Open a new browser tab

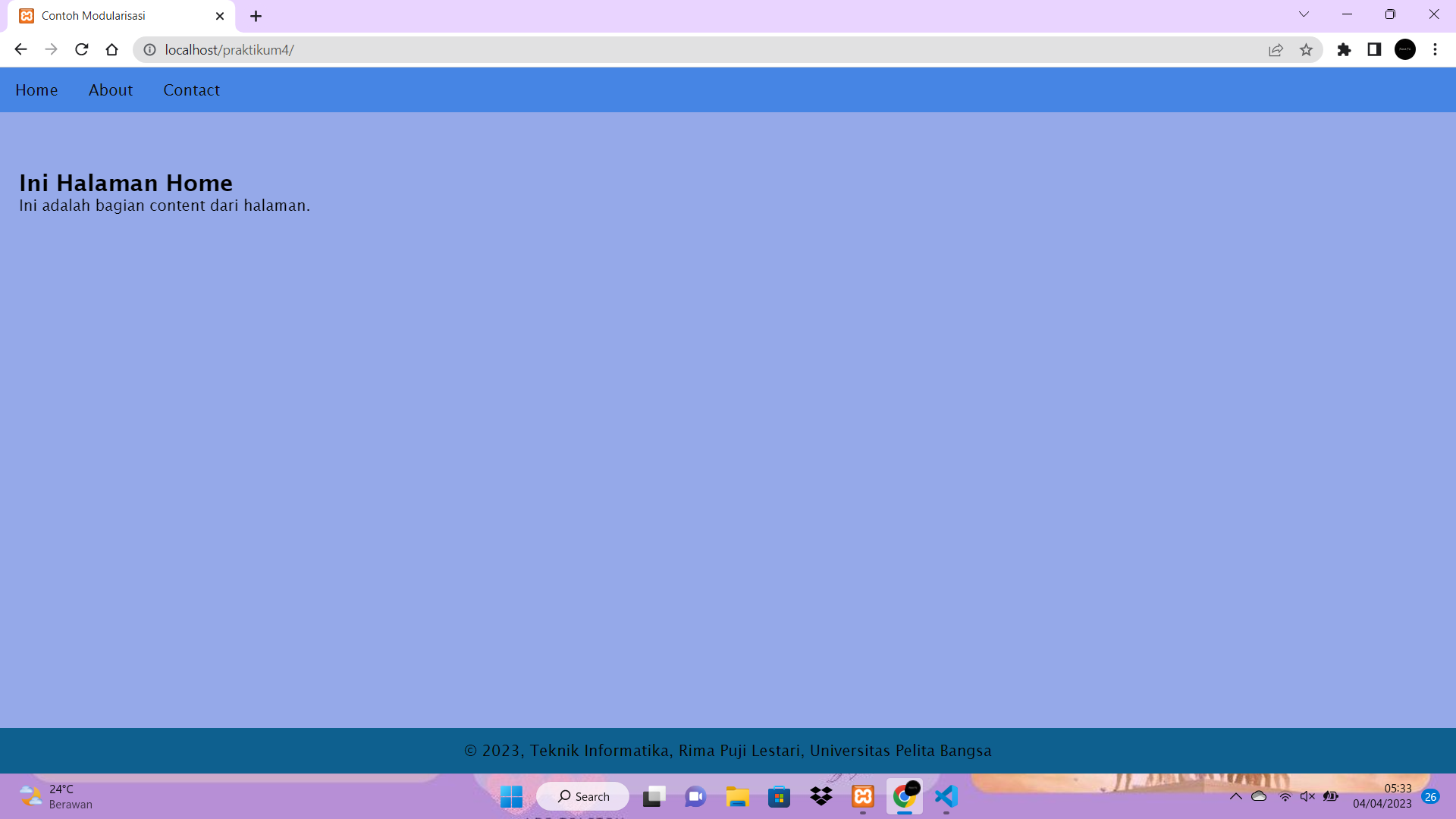(256, 16)
